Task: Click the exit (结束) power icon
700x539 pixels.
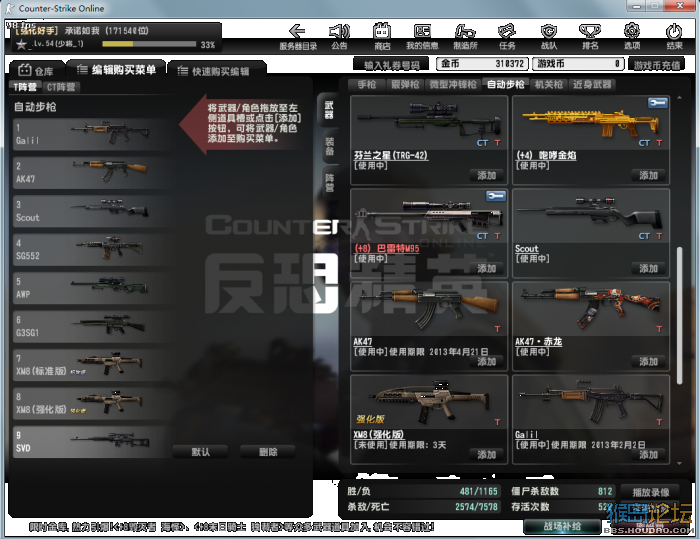Action: click(x=674, y=32)
